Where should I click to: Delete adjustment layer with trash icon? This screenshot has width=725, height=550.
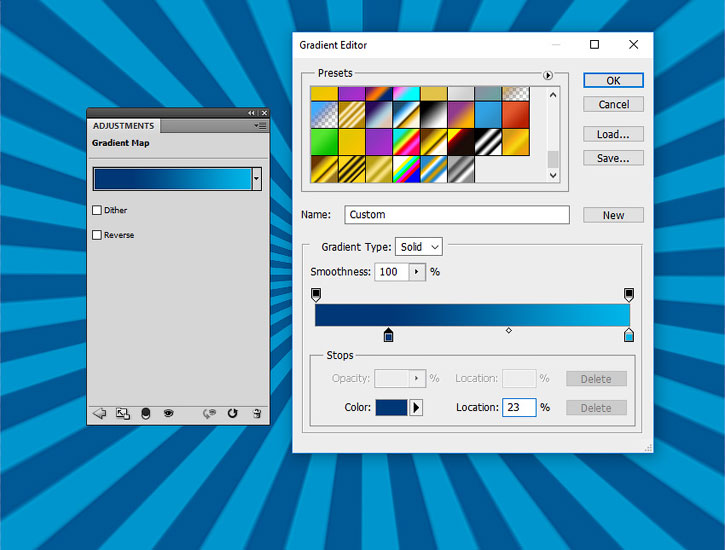pyautogui.click(x=257, y=413)
